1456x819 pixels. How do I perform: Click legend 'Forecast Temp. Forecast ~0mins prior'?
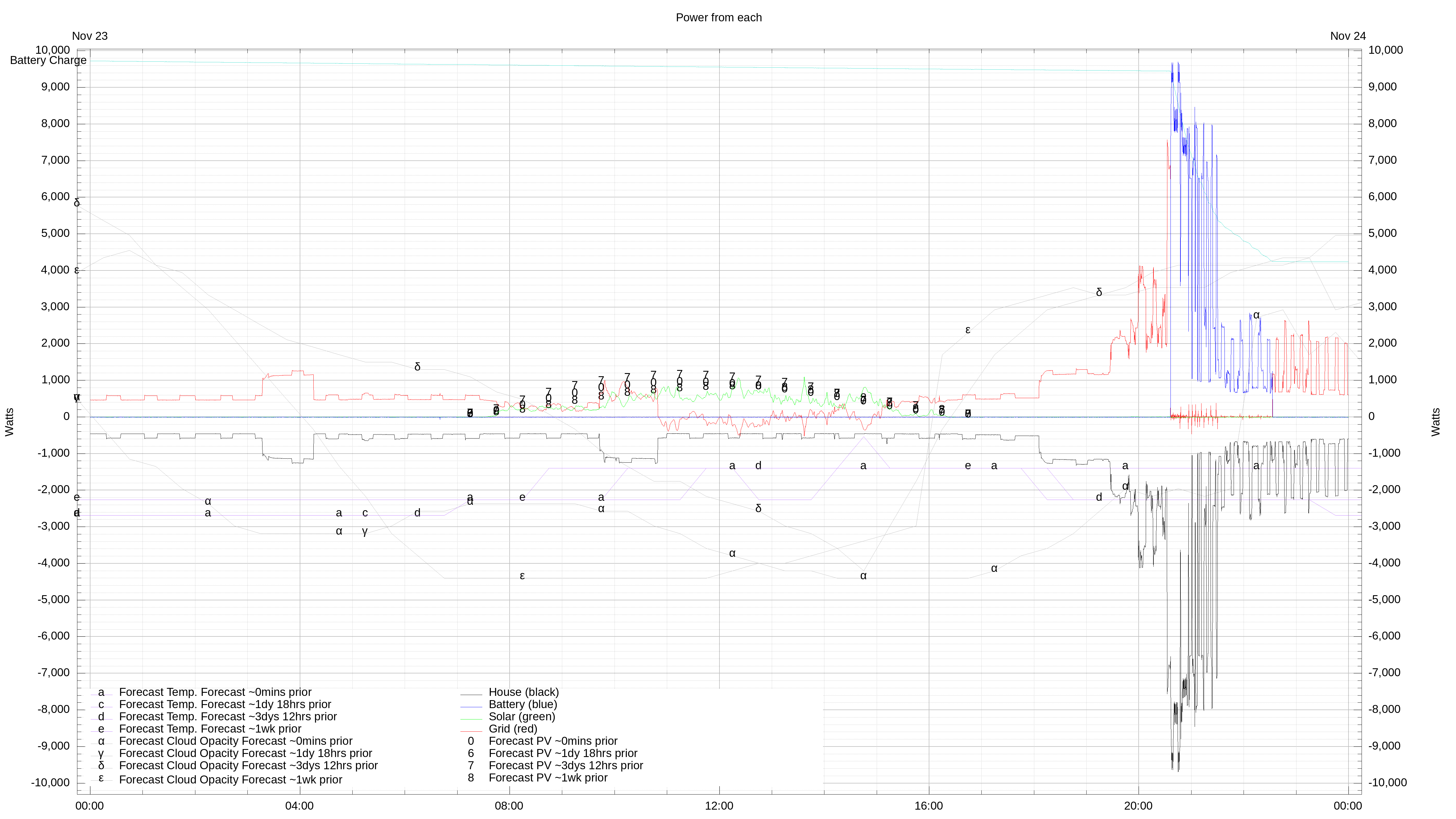point(215,692)
